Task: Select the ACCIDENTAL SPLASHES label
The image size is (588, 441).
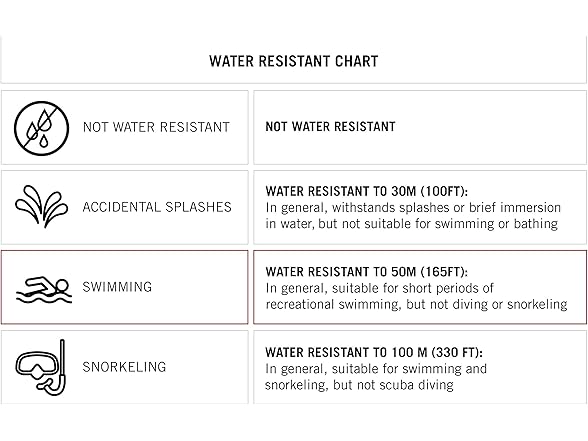Action: click(157, 207)
